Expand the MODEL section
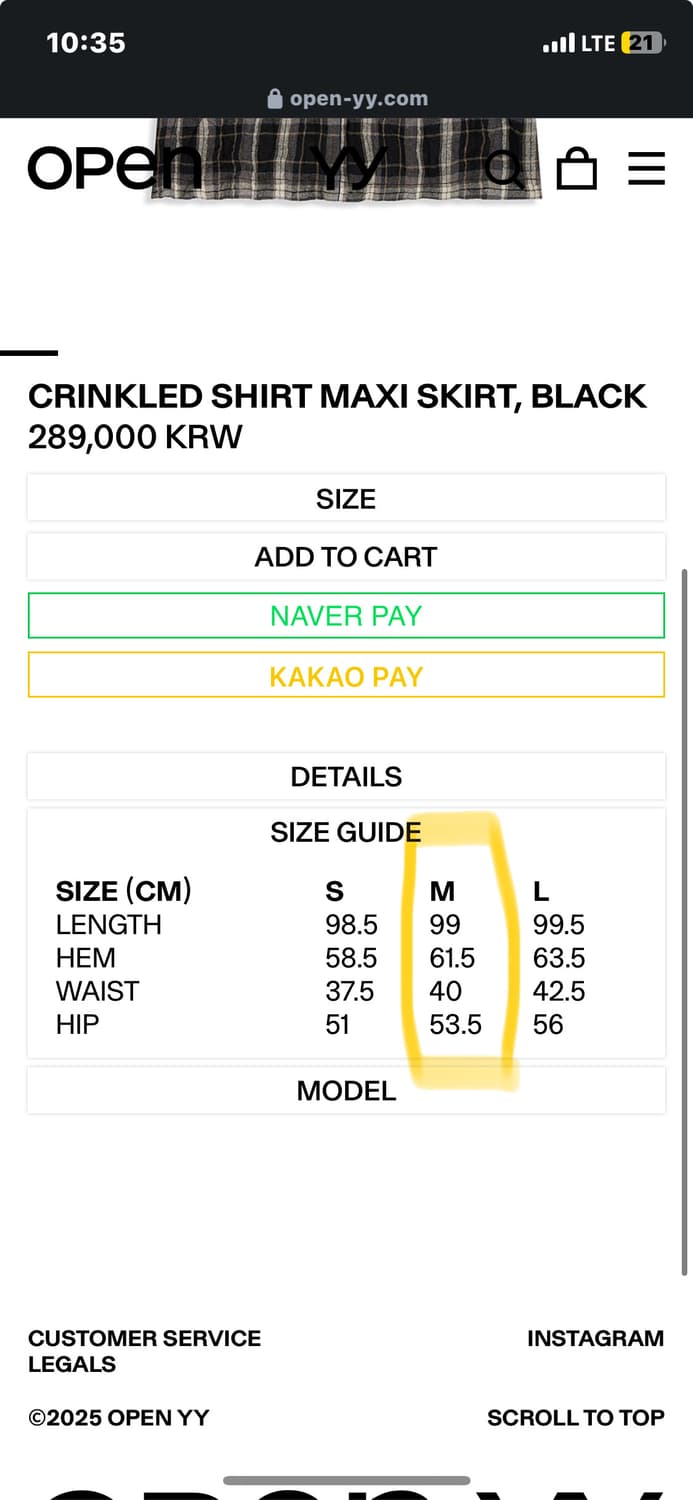Screen dimensions: 693x1500 (346, 1090)
